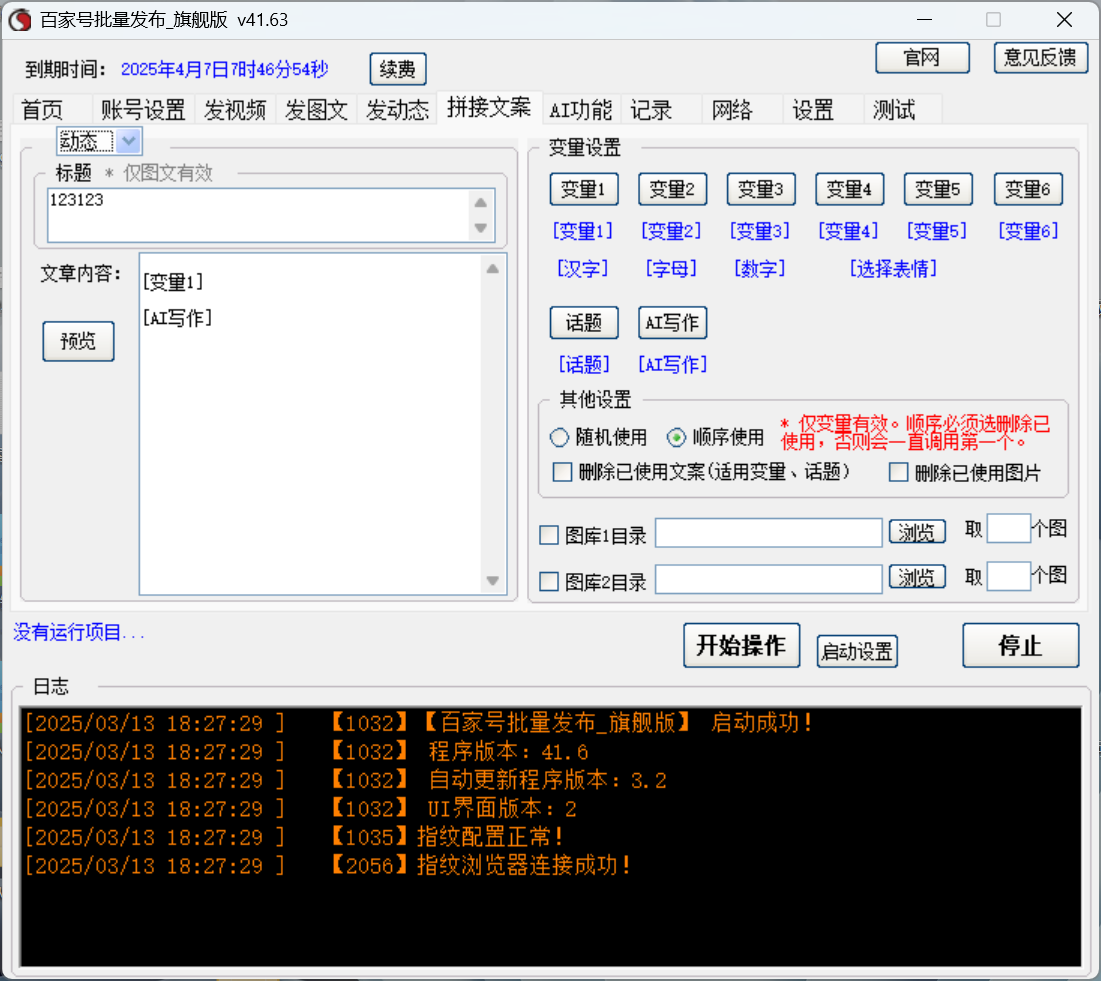Screen dimensions: 1101x981
Task: Open the 启动设置 button
Action: pos(857,651)
